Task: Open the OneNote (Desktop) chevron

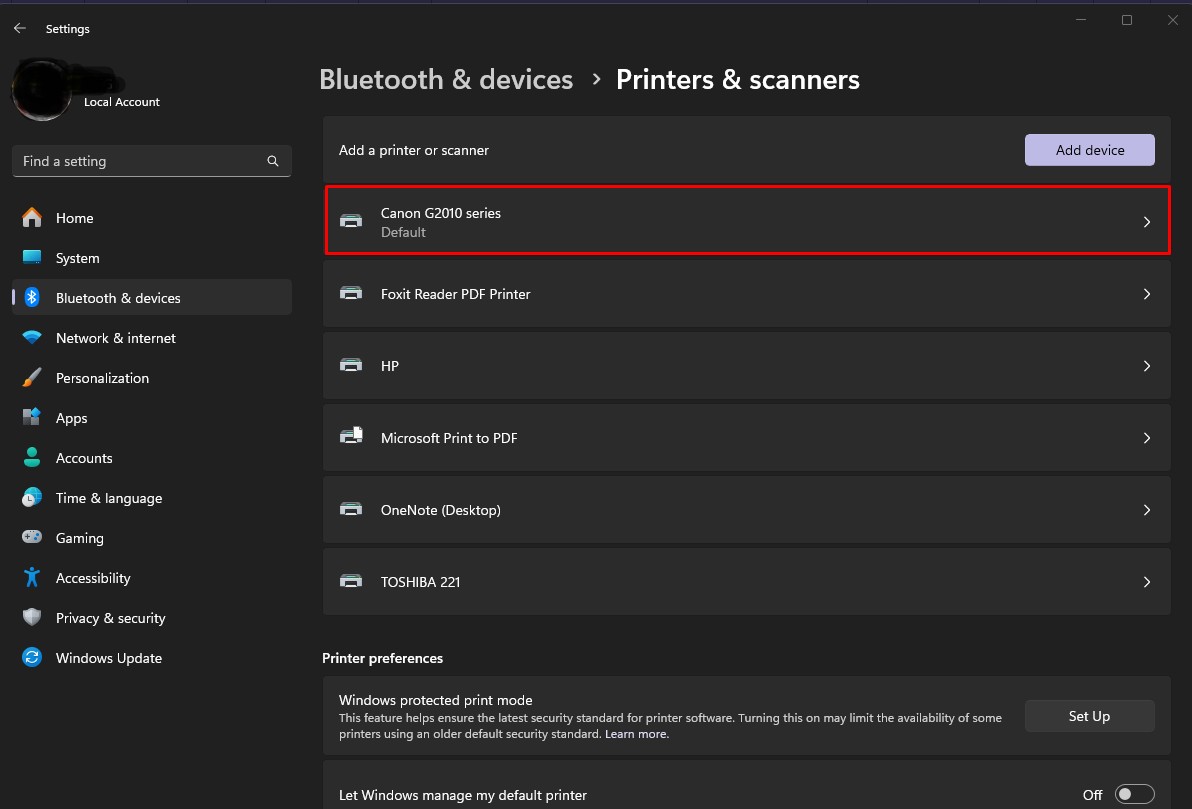Action: (x=1147, y=509)
